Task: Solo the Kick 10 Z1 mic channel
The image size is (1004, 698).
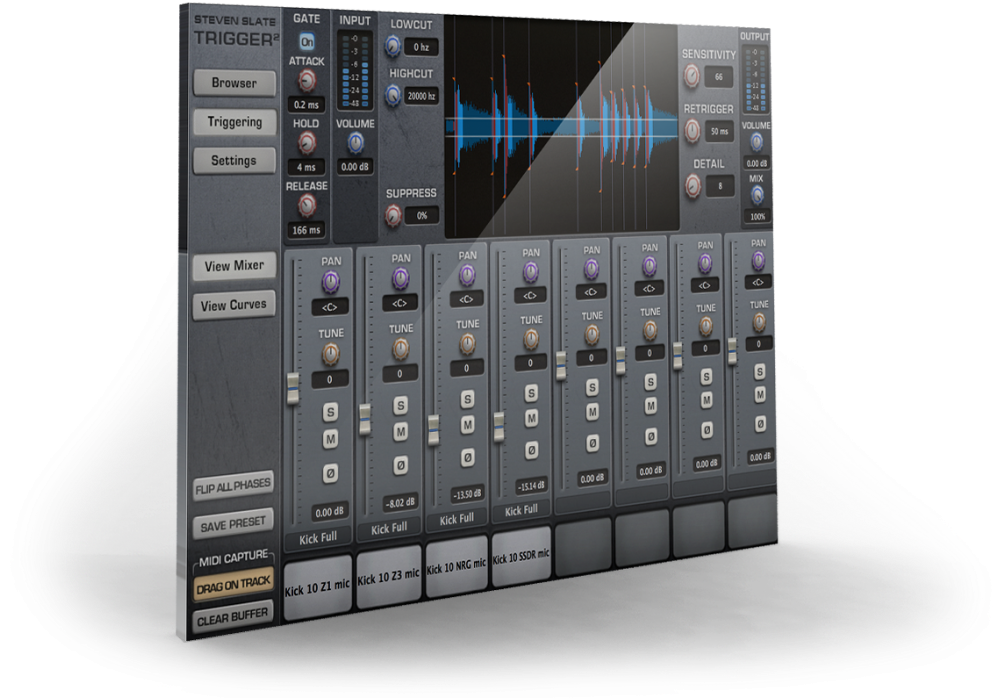Action: tap(330, 412)
